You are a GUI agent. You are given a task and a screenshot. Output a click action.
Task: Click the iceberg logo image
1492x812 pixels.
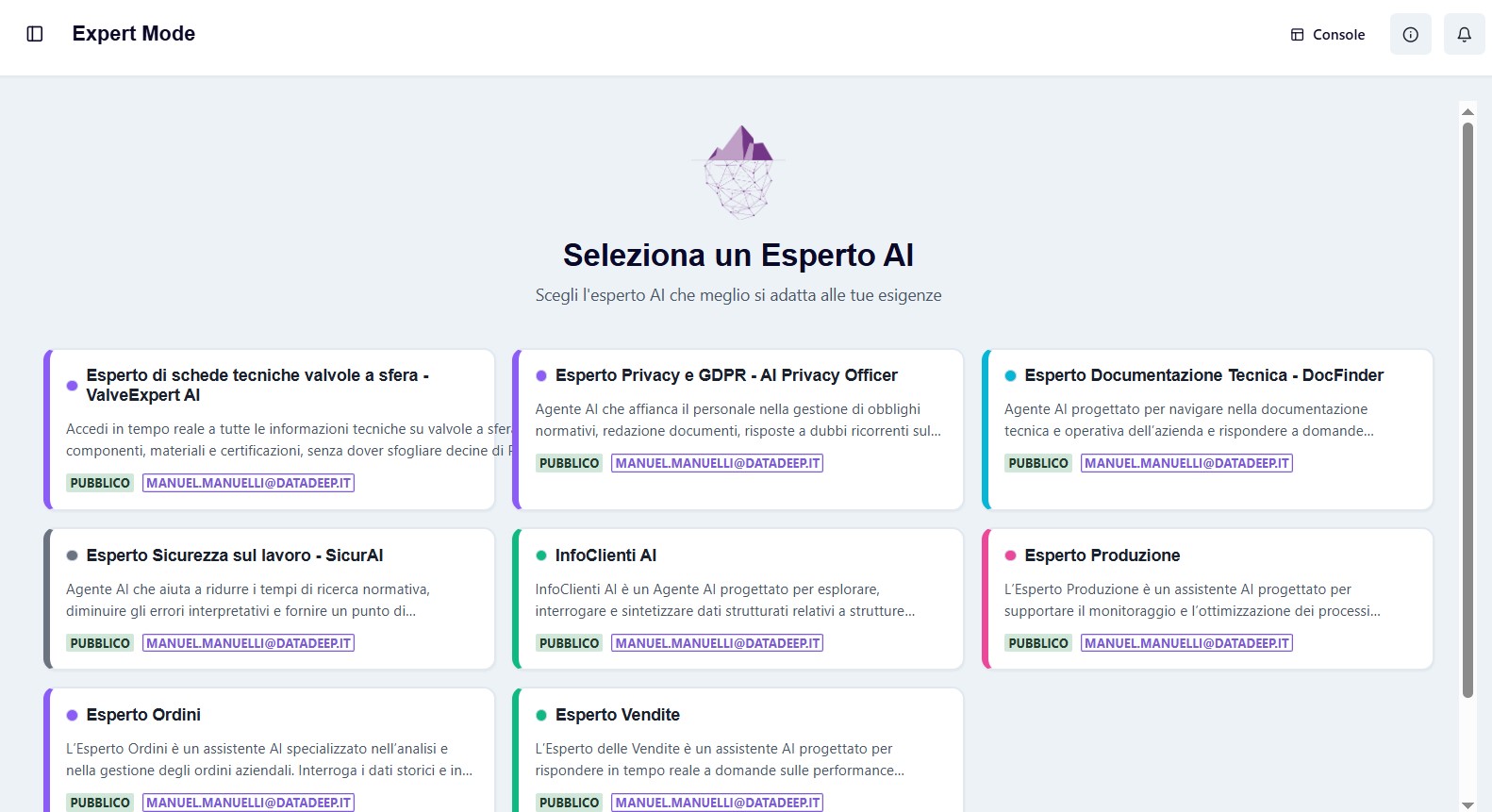coord(741,172)
